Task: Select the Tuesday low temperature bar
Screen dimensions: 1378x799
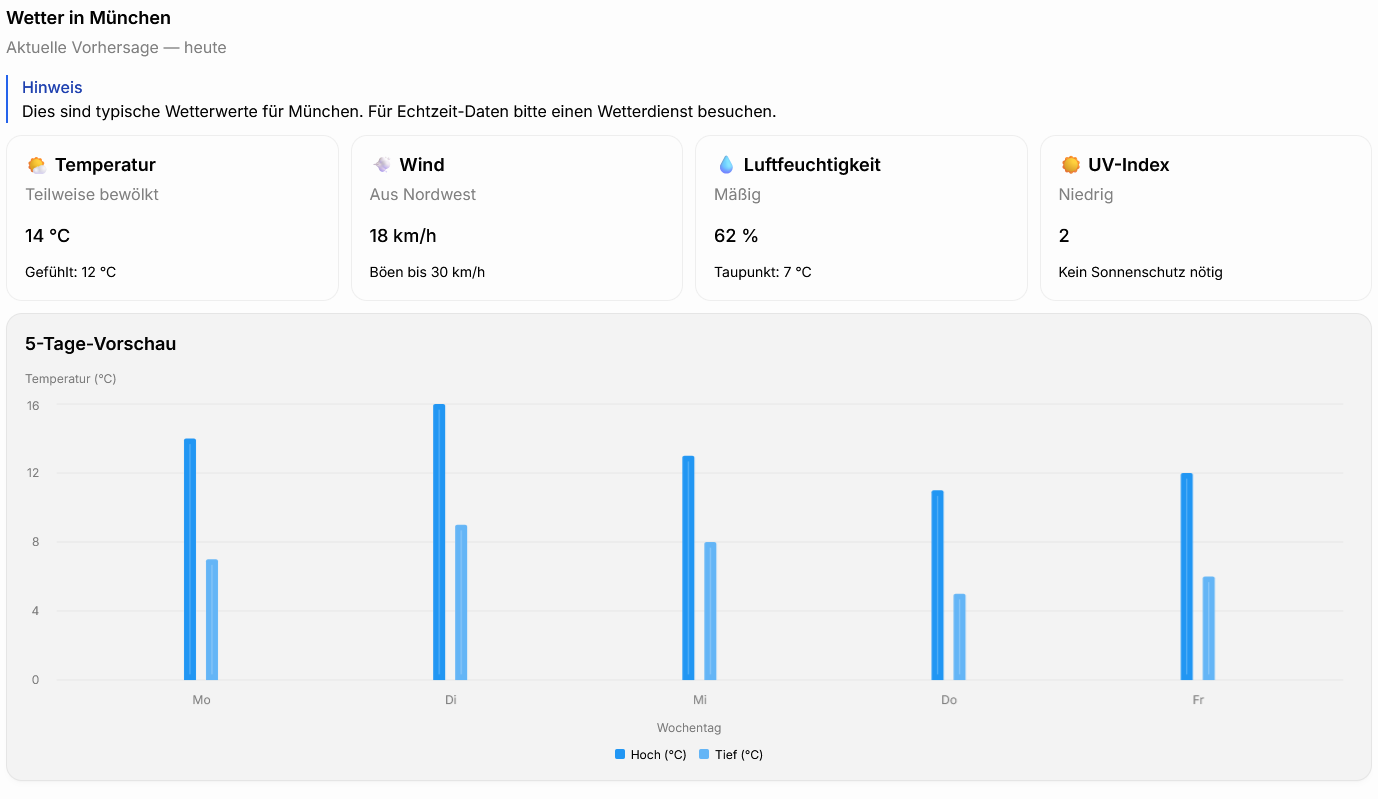Action: pyautogui.click(x=461, y=602)
